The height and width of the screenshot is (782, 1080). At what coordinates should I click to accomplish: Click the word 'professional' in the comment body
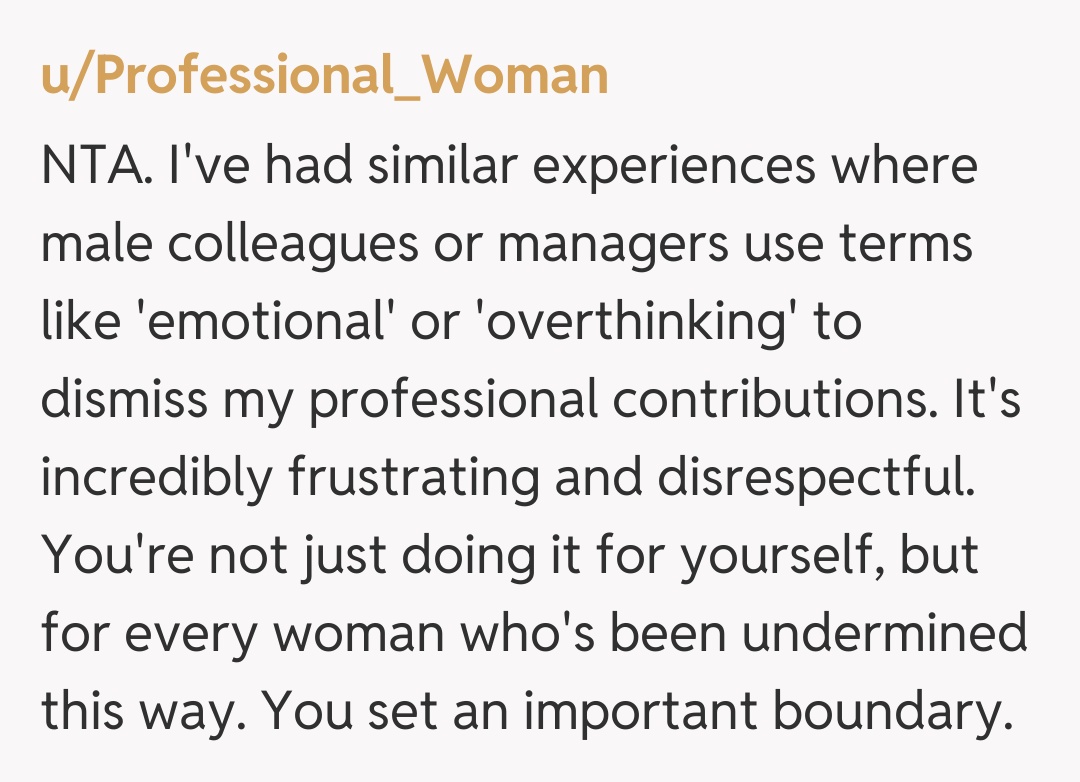(x=455, y=400)
